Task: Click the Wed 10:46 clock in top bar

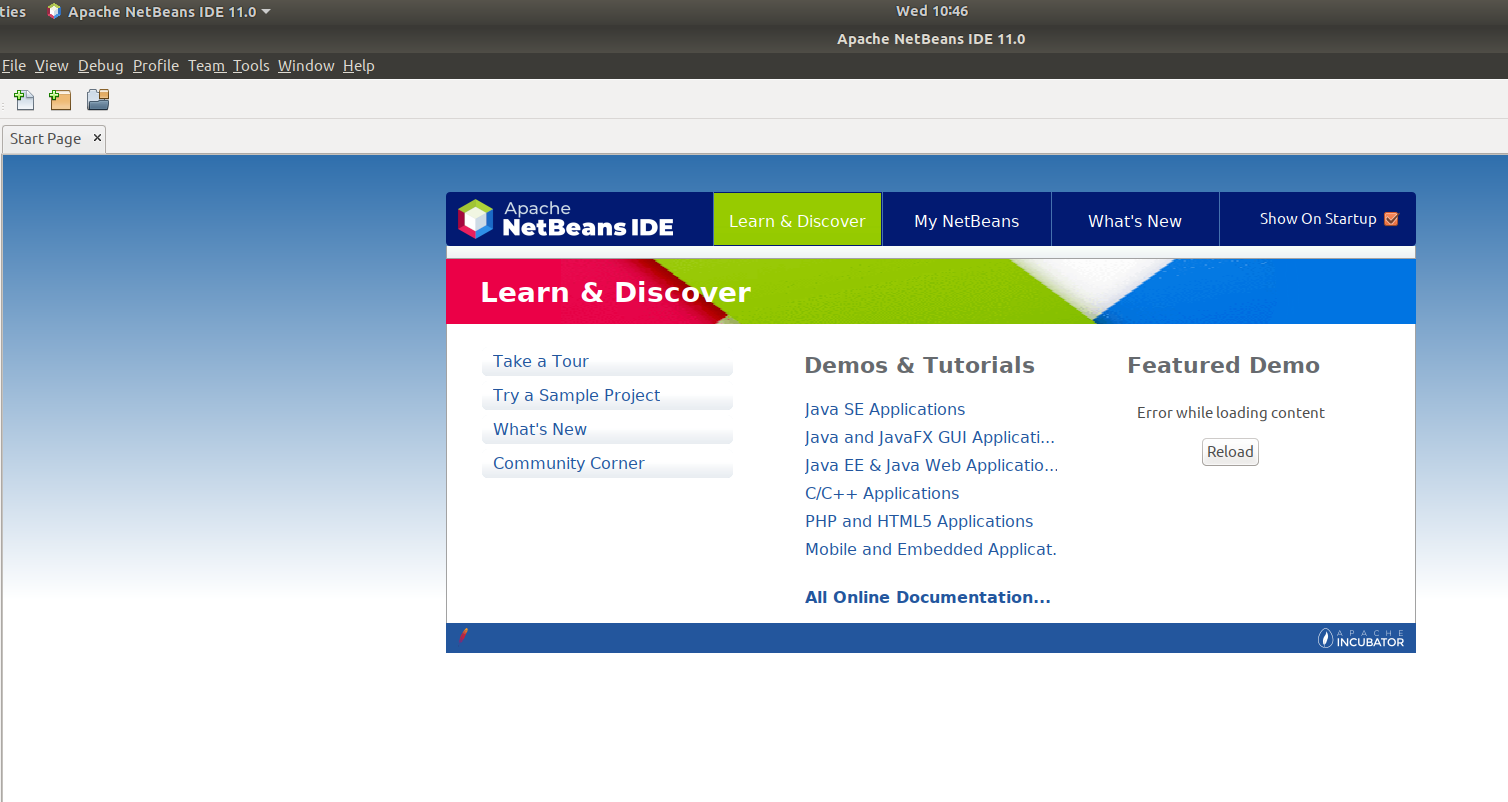Action: (x=932, y=12)
